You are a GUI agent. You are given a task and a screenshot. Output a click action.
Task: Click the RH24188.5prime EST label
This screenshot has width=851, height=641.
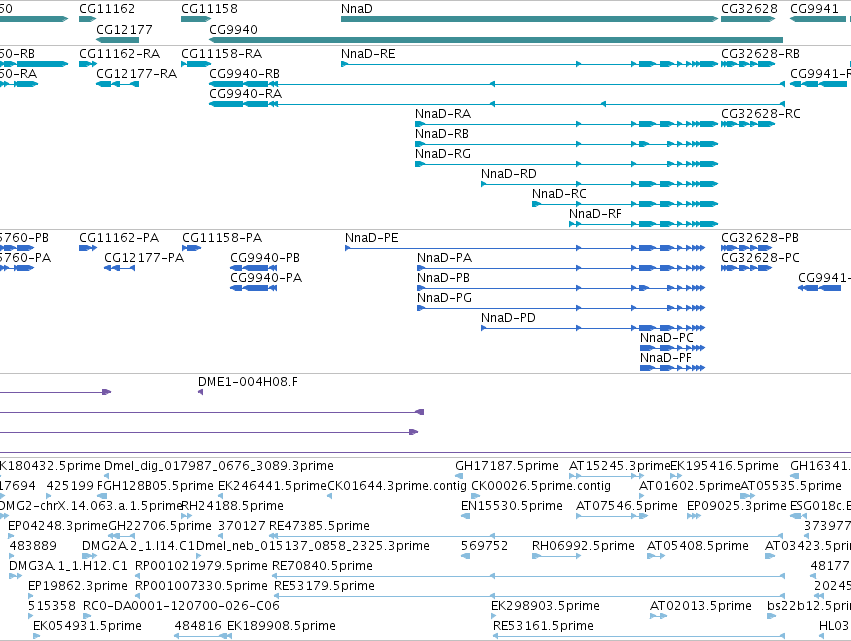click(232, 506)
